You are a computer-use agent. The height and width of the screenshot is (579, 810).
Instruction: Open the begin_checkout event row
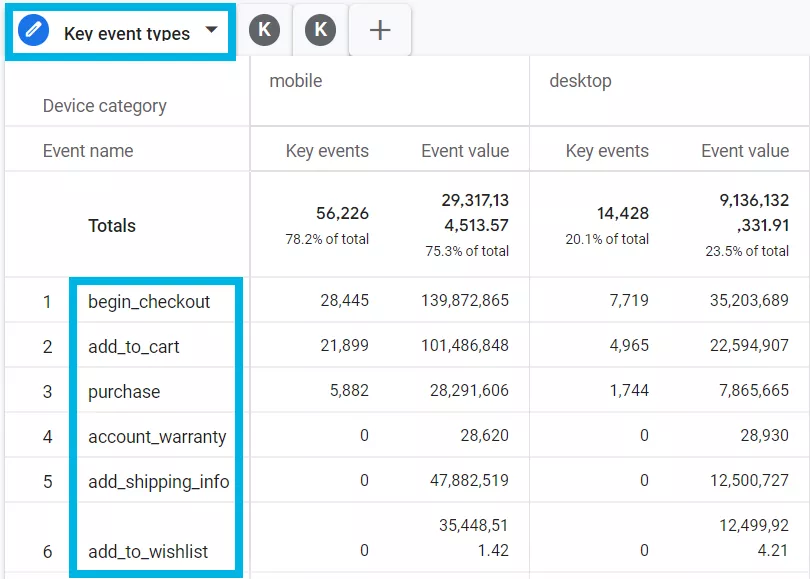point(149,302)
